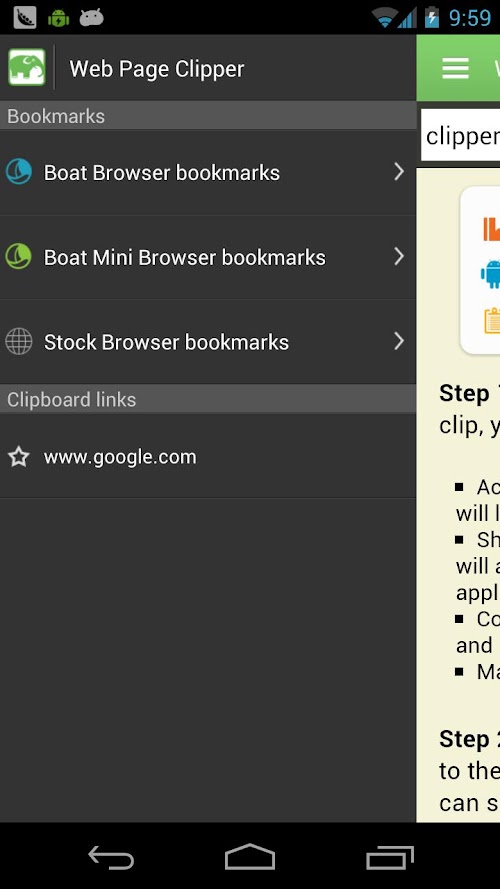
Task: Expand Boat Browser bookmarks chevron
Action: [399, 171]
